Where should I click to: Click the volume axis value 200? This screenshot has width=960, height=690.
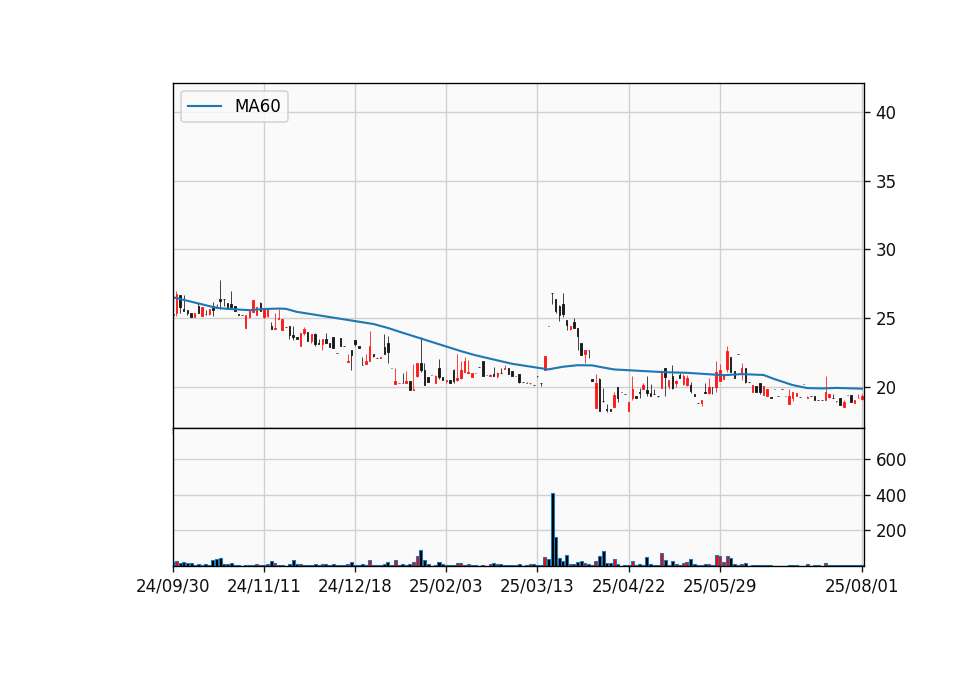pyautogui.click(x=891, y=531)
